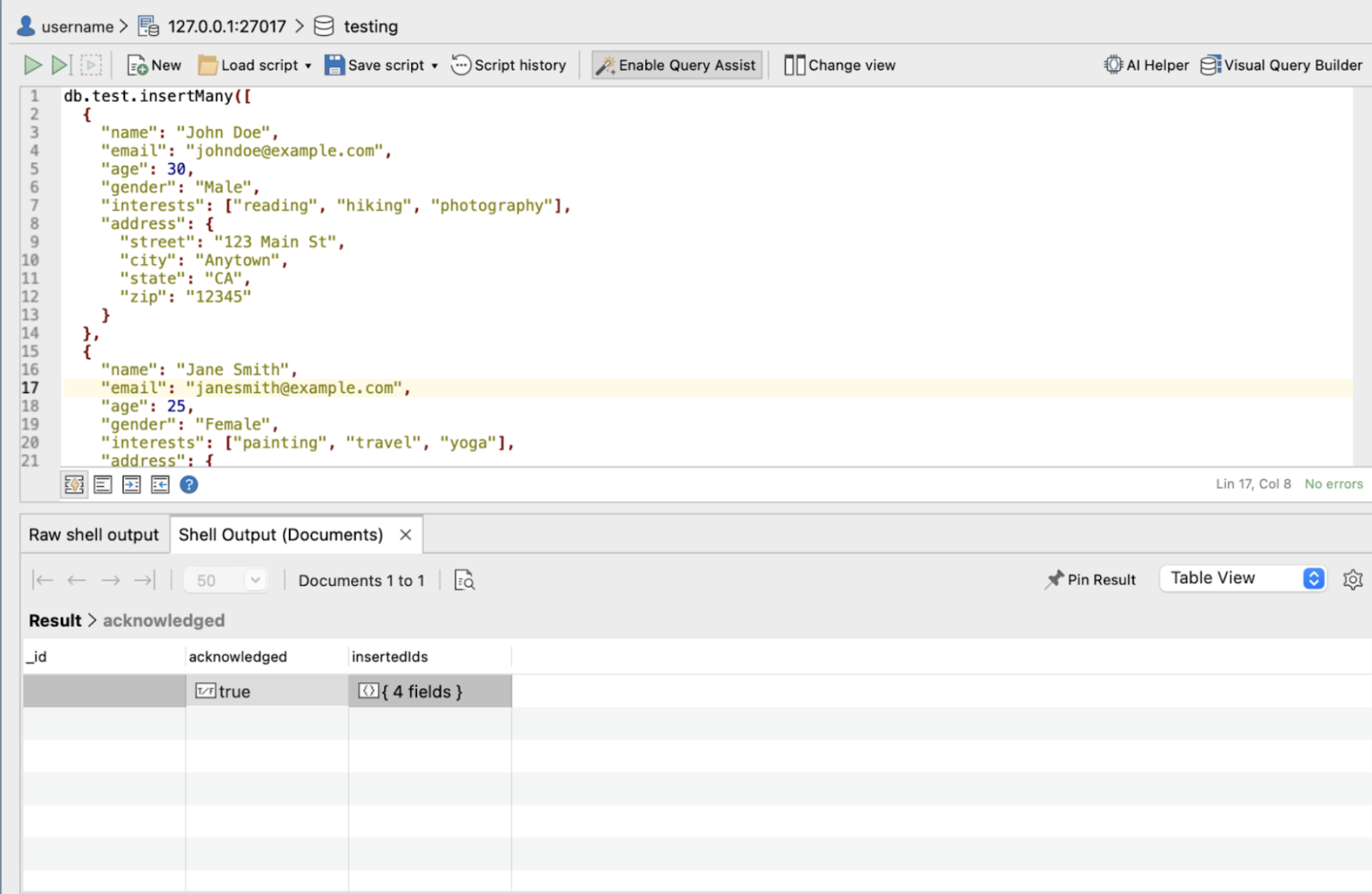The image size is (1372, 894).
Task: Pin the current result
Action: tap(1090, 579)
